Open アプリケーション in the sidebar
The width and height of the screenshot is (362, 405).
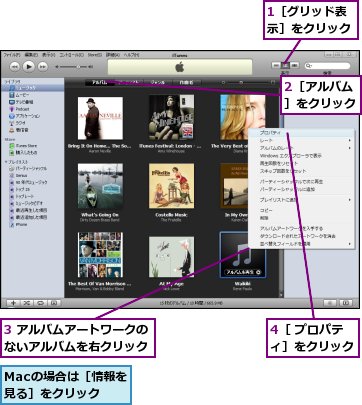click(x=32, y=116)
